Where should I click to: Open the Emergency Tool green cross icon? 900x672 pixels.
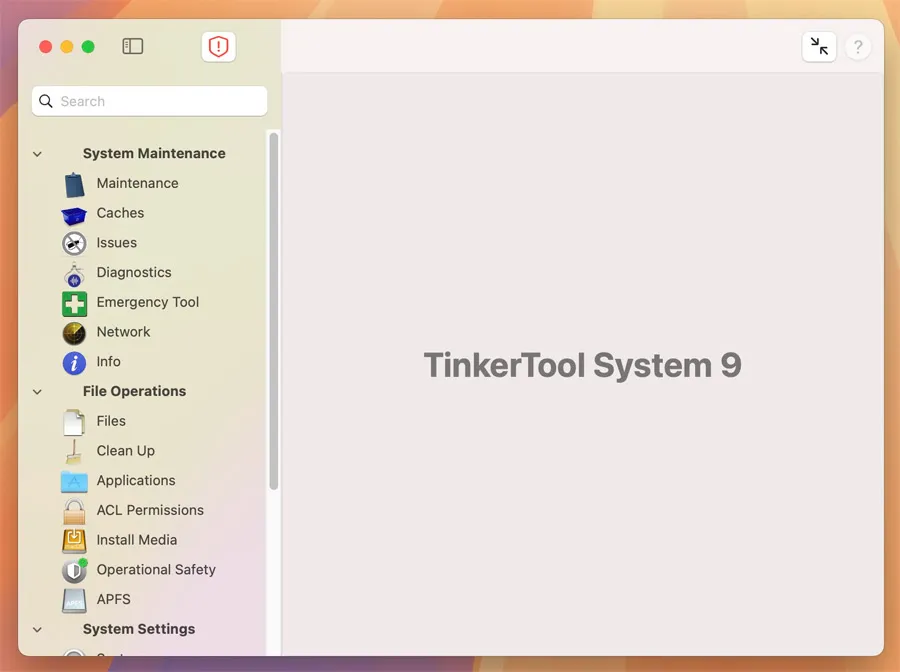(x=75, y=303)
